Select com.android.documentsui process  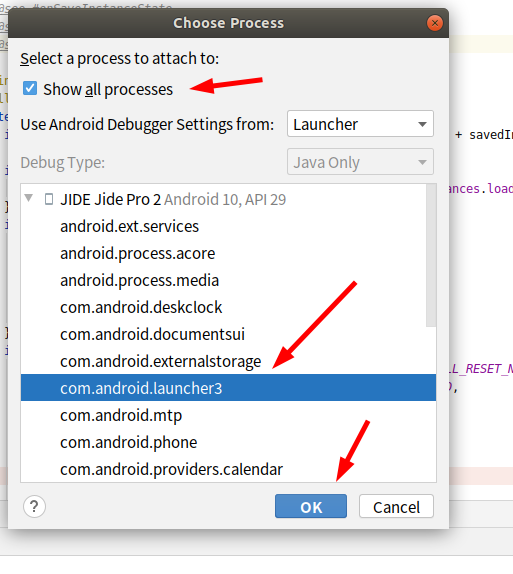[224, 335]
